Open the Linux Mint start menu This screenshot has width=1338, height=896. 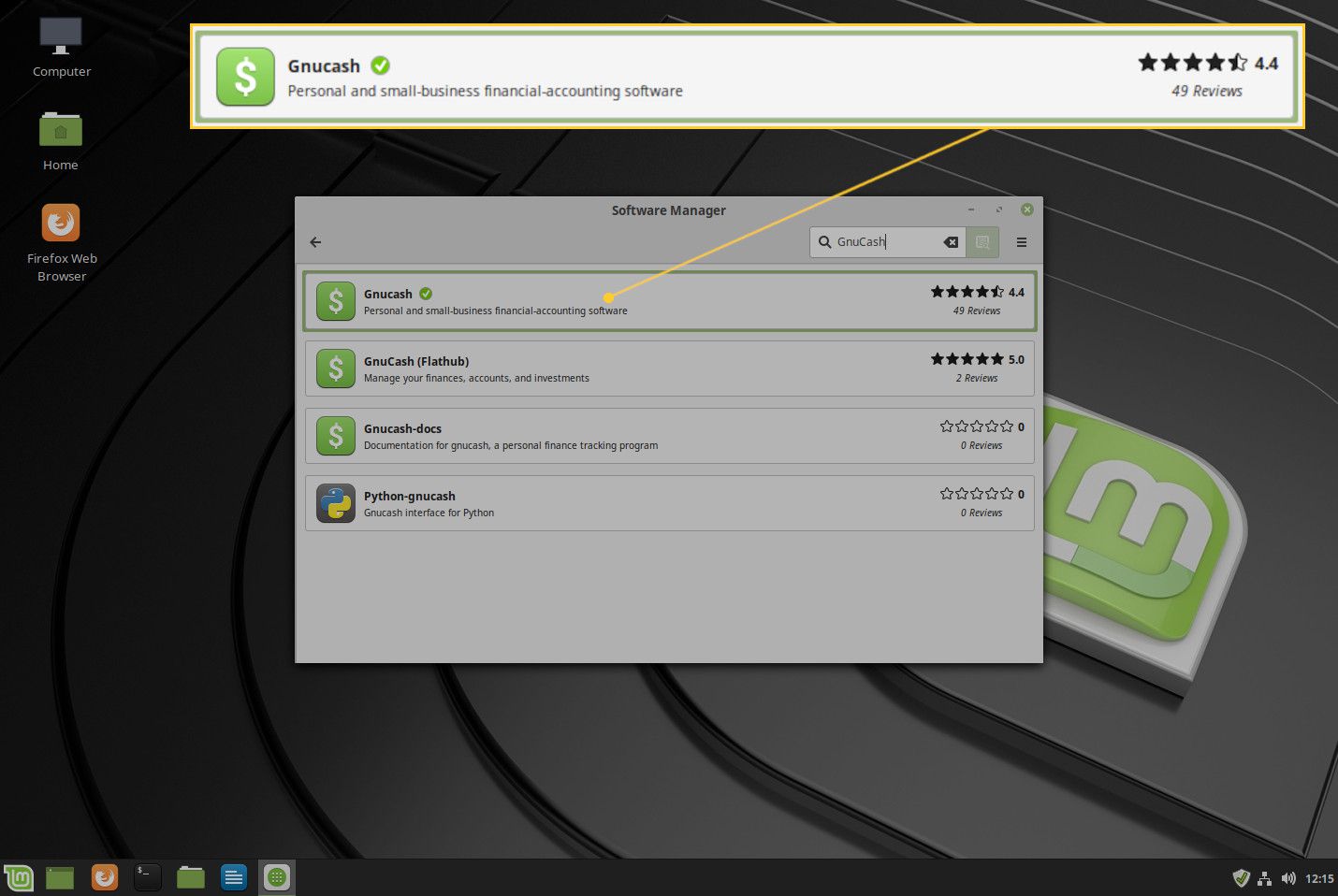[x=18, y=877]
